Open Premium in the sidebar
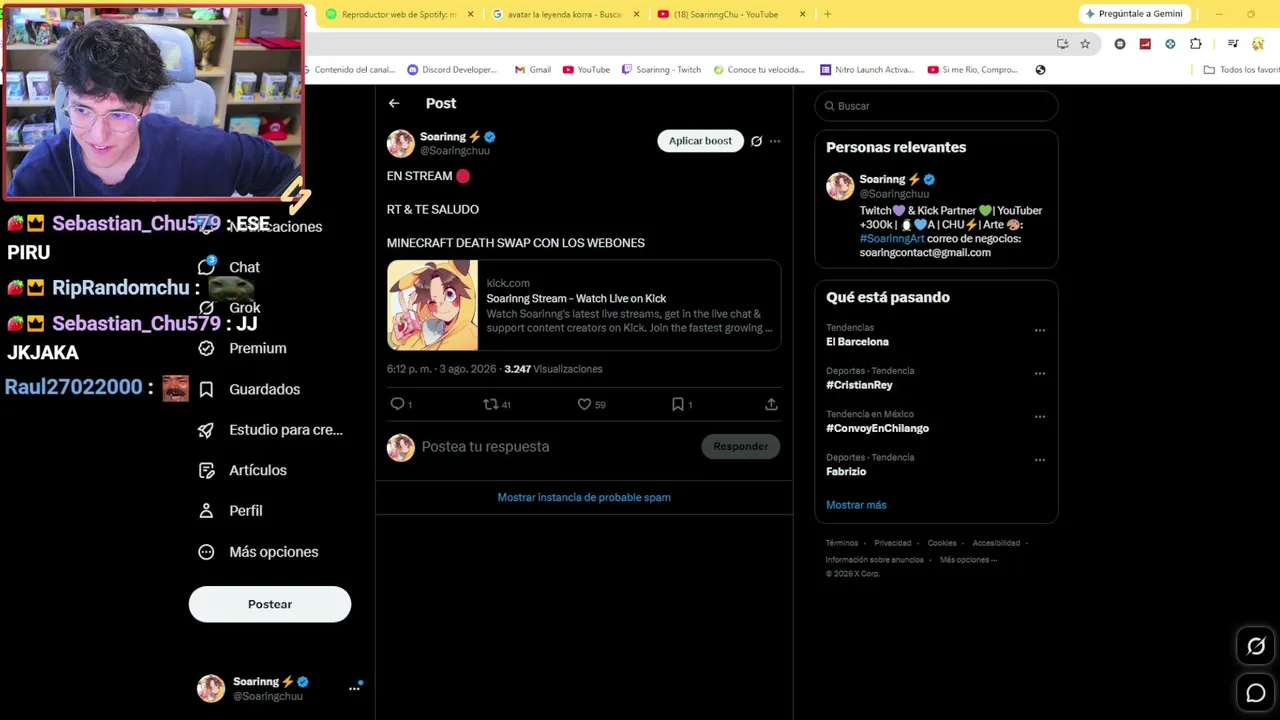Screen dimensions: 1280x720 (243, 348)
